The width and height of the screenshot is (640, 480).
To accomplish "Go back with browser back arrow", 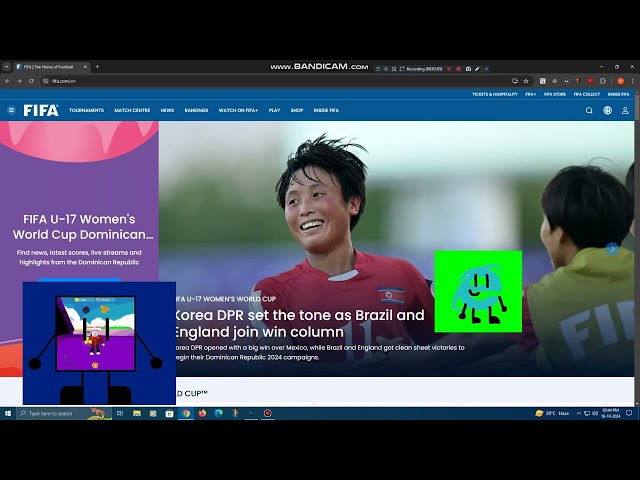I will click(x=7, y=81).
